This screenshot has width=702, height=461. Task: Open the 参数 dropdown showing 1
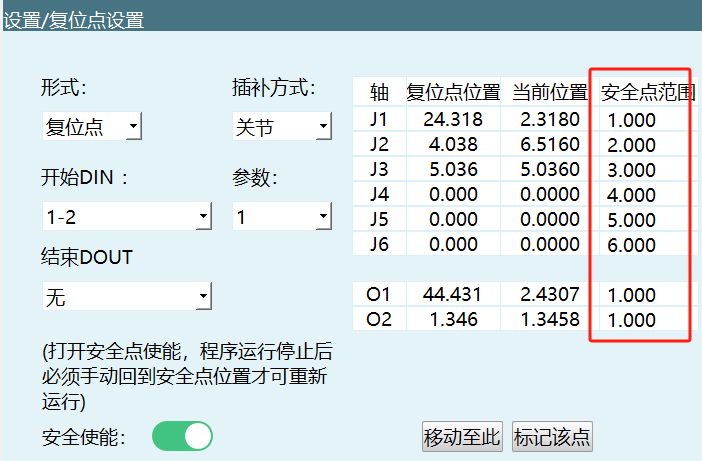coord(282,216)
